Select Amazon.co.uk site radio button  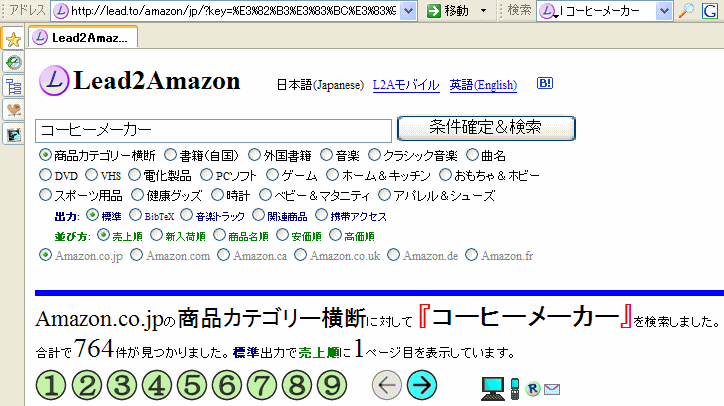(300, 255)
